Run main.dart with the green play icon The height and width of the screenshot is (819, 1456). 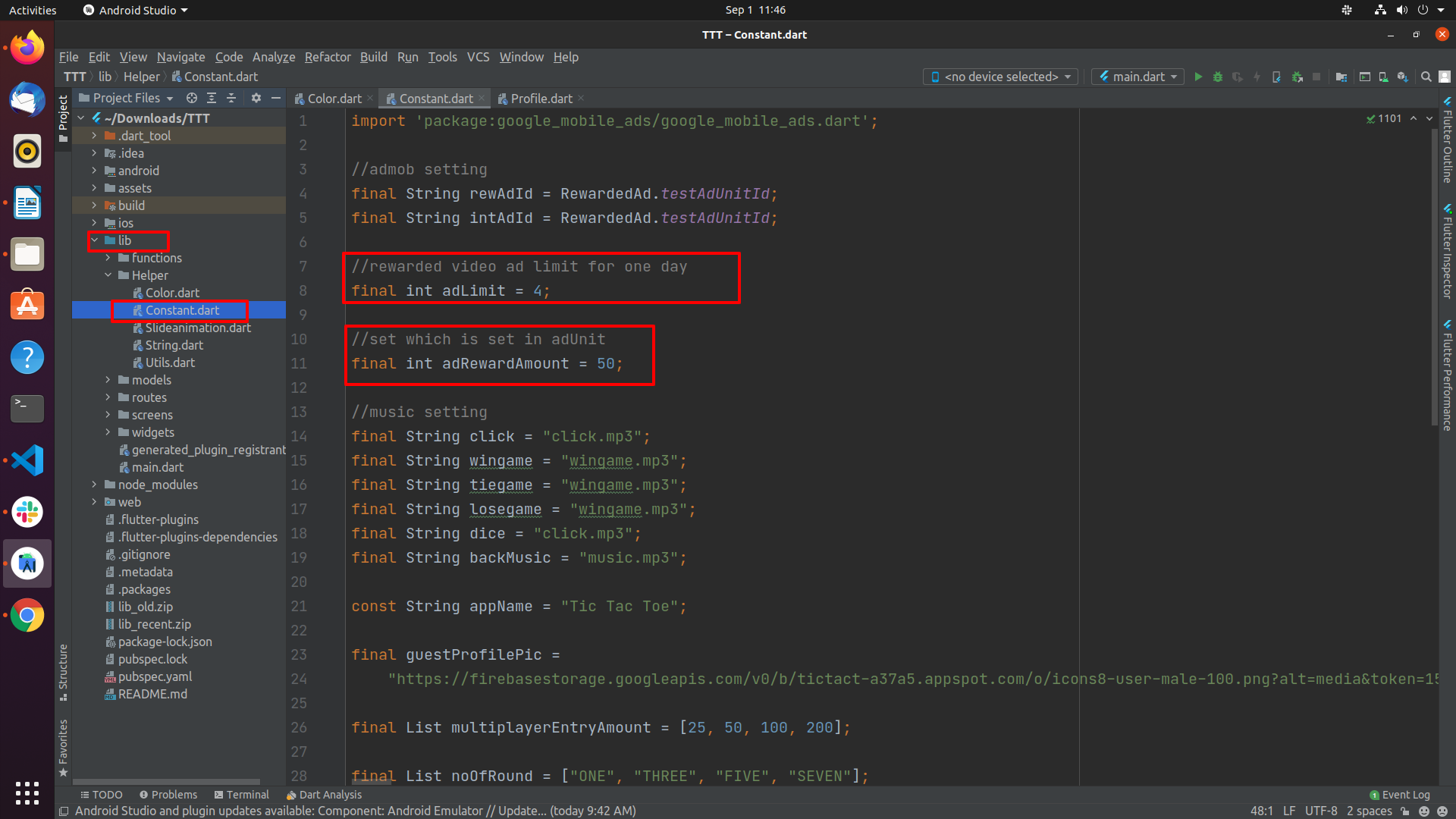[1198, 77]
